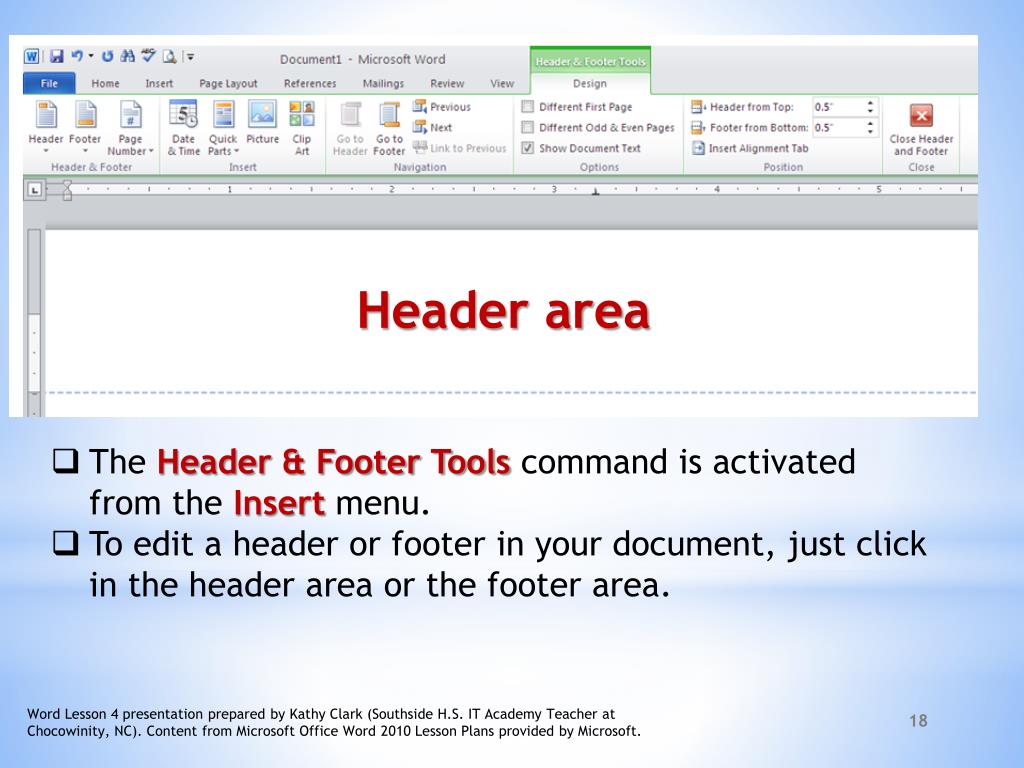The image size is (1024, 768).
Task: Click the Header from Top spinner arrows
Action: [871, 106]
